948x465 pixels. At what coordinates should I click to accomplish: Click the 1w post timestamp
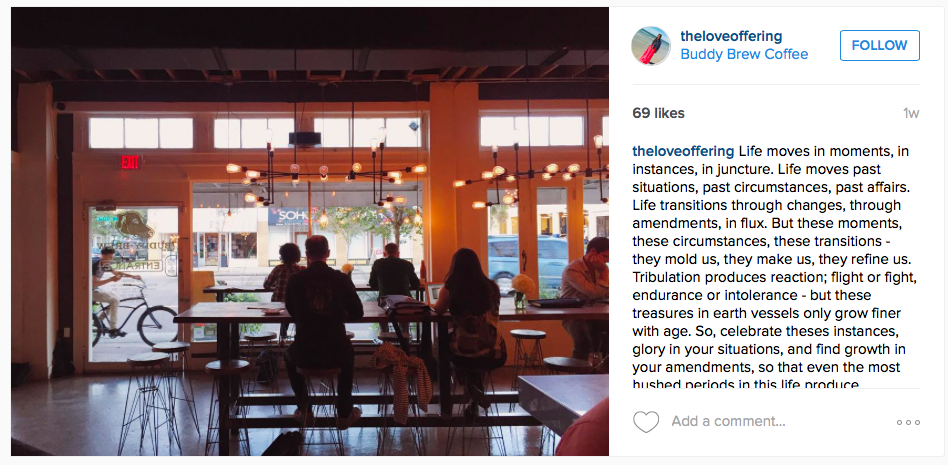(x=911, y=113)
